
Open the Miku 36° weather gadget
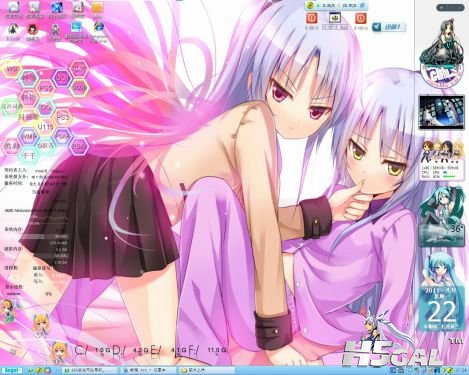point(442,217)
